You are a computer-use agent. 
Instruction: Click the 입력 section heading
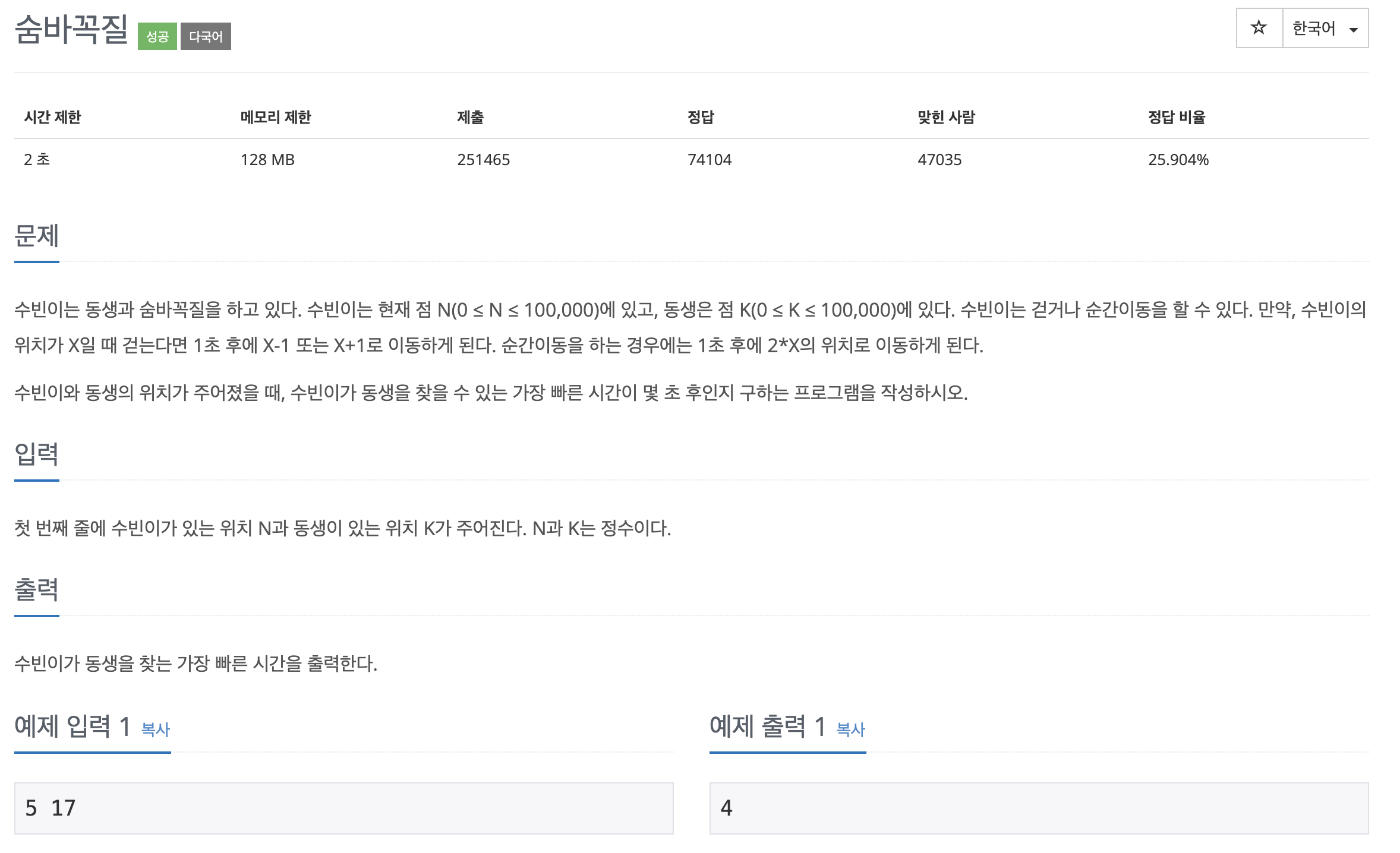[37, 454]
